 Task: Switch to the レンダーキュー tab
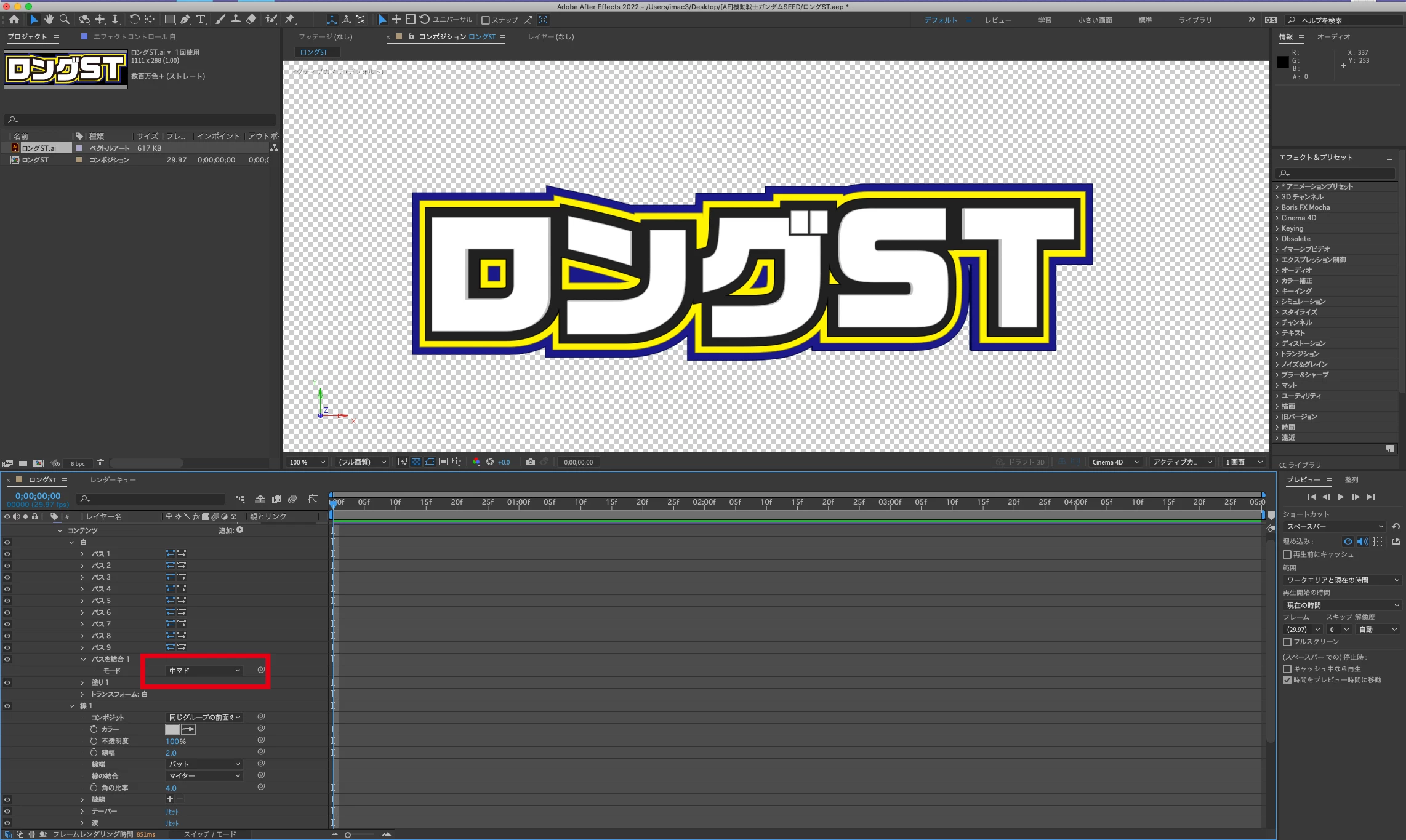click(113, 480)
